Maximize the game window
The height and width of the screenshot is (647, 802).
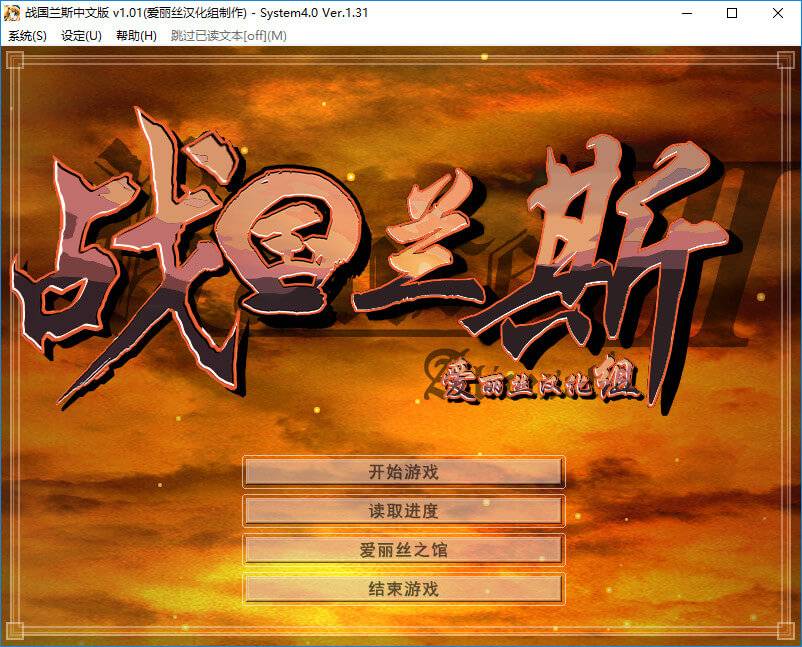coord(732,13)
